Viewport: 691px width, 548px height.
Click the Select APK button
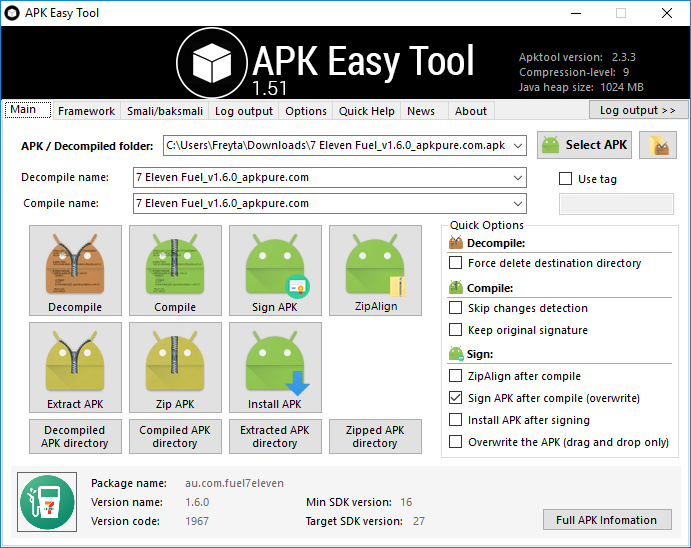click(x=584, y=145)
